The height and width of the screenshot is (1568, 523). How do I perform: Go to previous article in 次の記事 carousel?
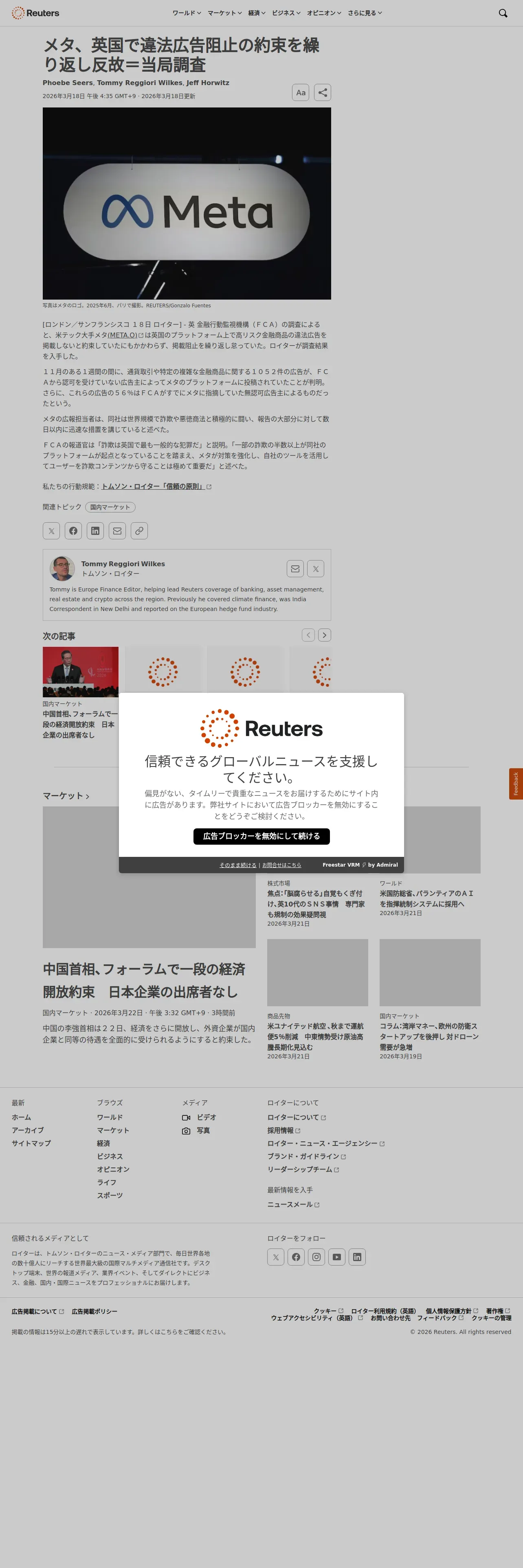[x=309, y=635]
